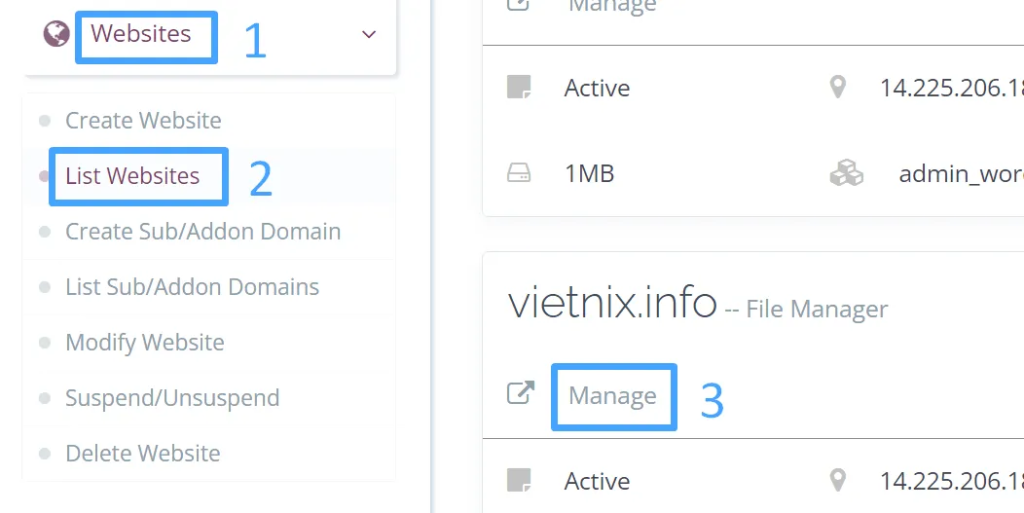Click the Active status icon under vietnix.info
The image size is (1024, 513).
(x=518, y=481)
